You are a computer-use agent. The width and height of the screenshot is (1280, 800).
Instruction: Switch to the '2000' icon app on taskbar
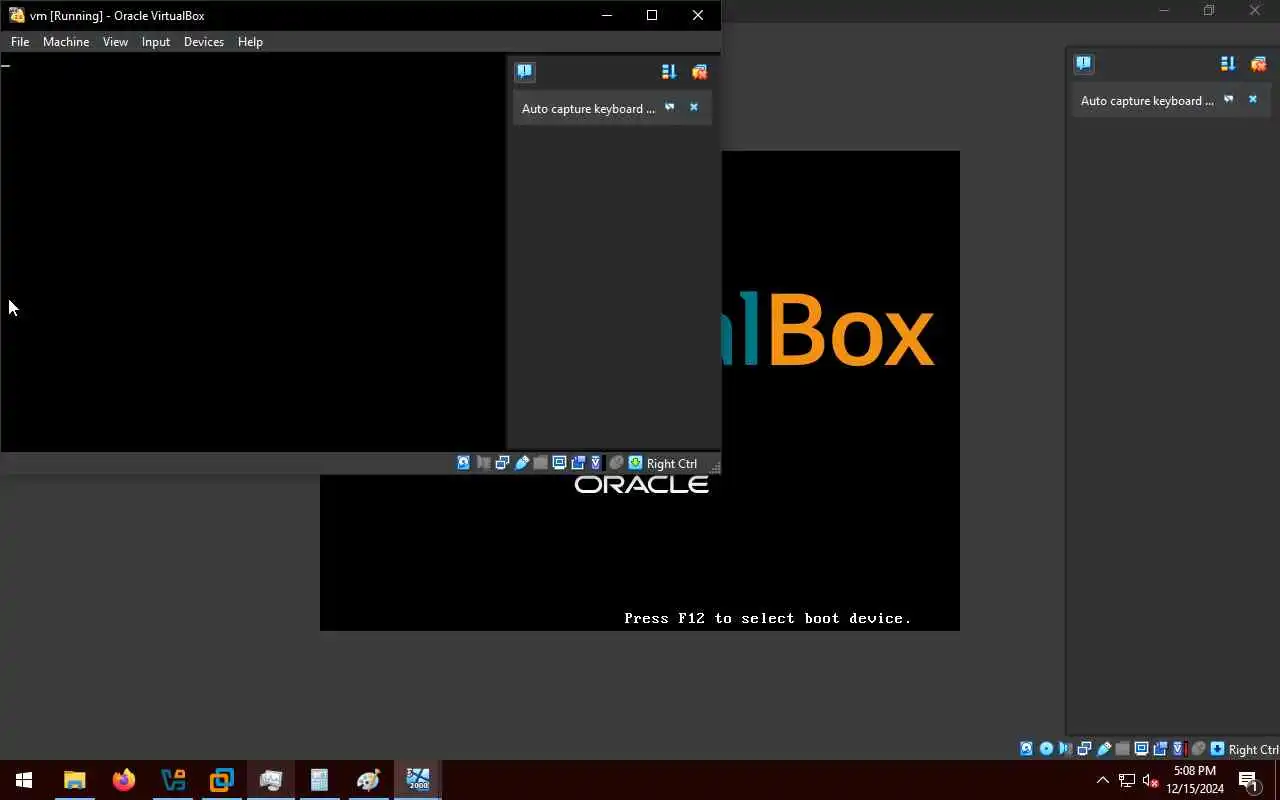(x=417, y=780)
